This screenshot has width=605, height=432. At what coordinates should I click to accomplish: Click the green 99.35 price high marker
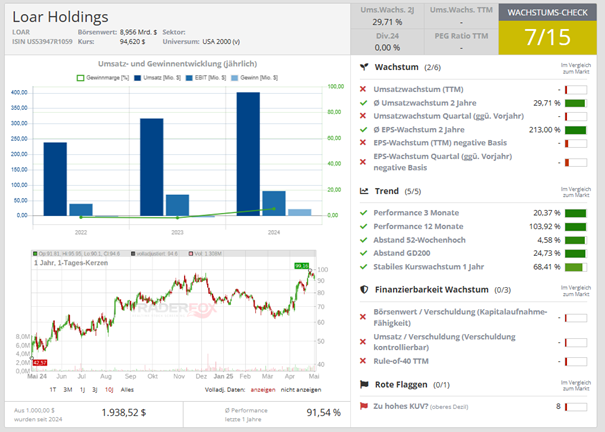(x=301, y=266)
